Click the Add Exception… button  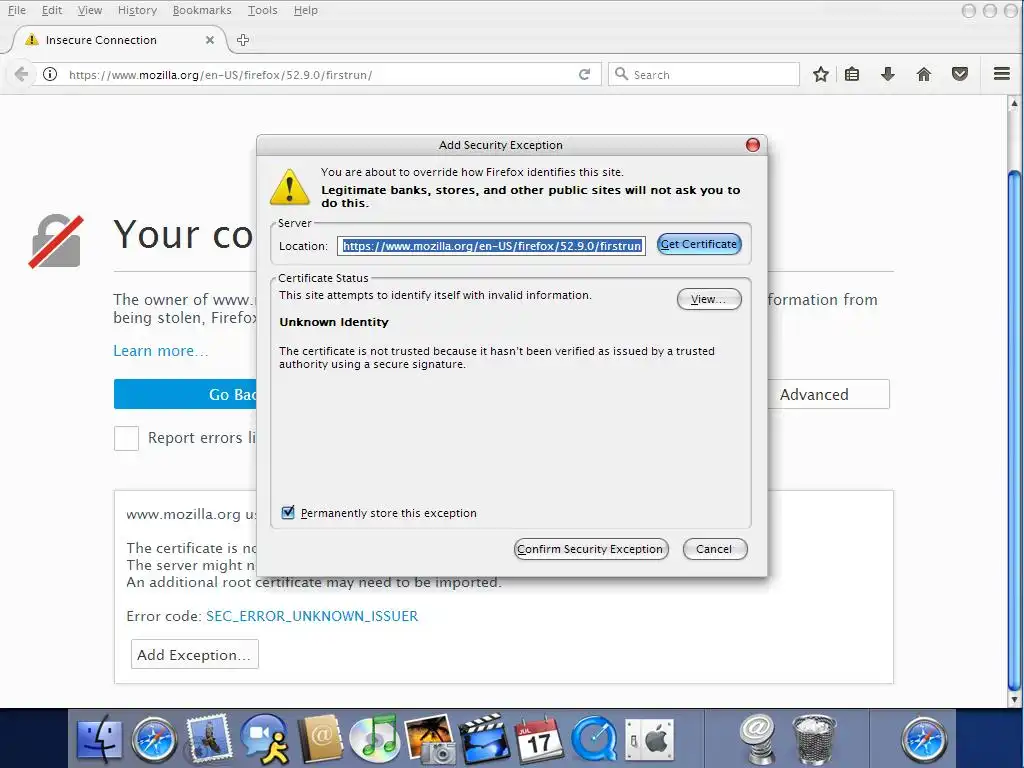(x=195, y=654)
